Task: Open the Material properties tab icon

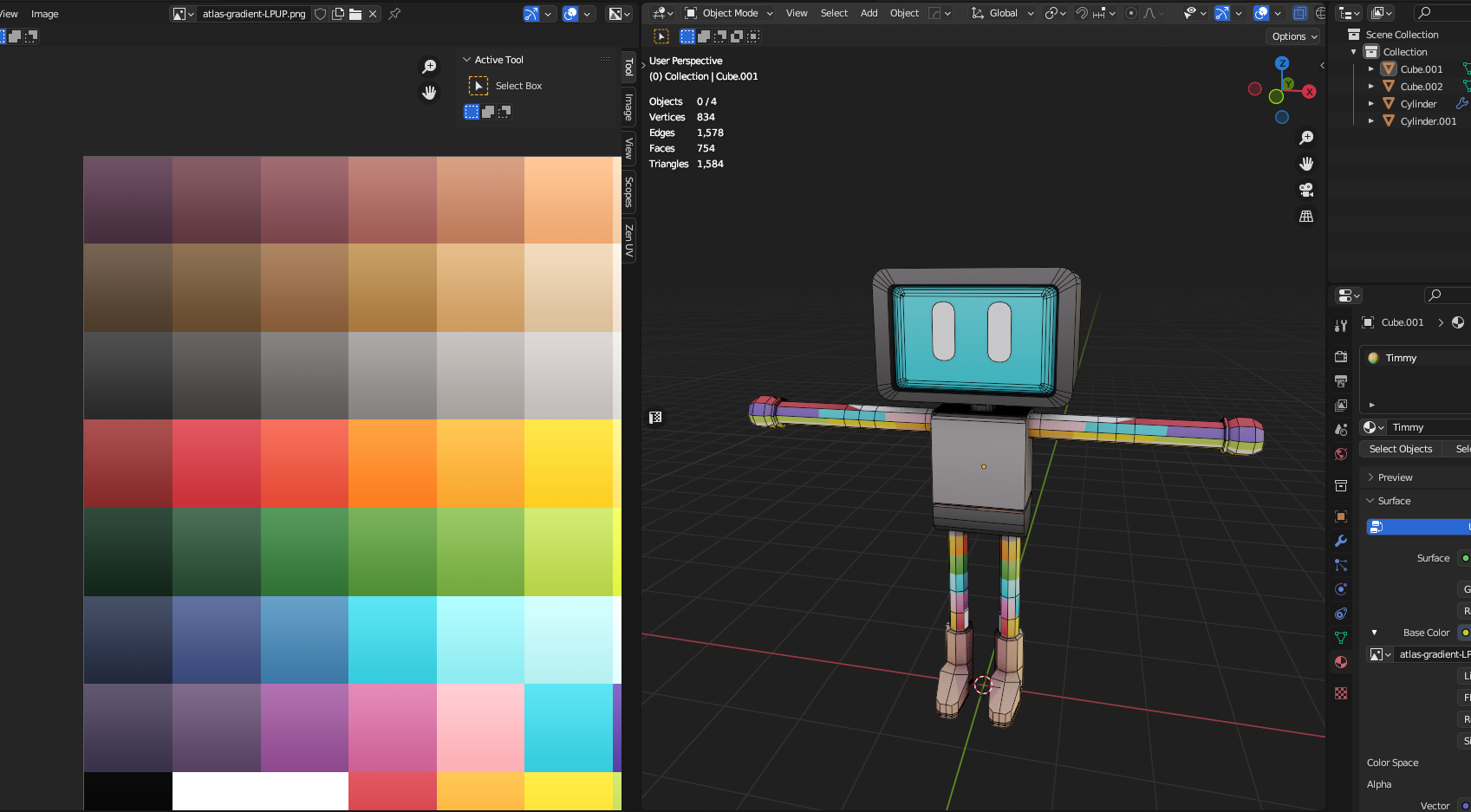Action: coord(1341,662)
